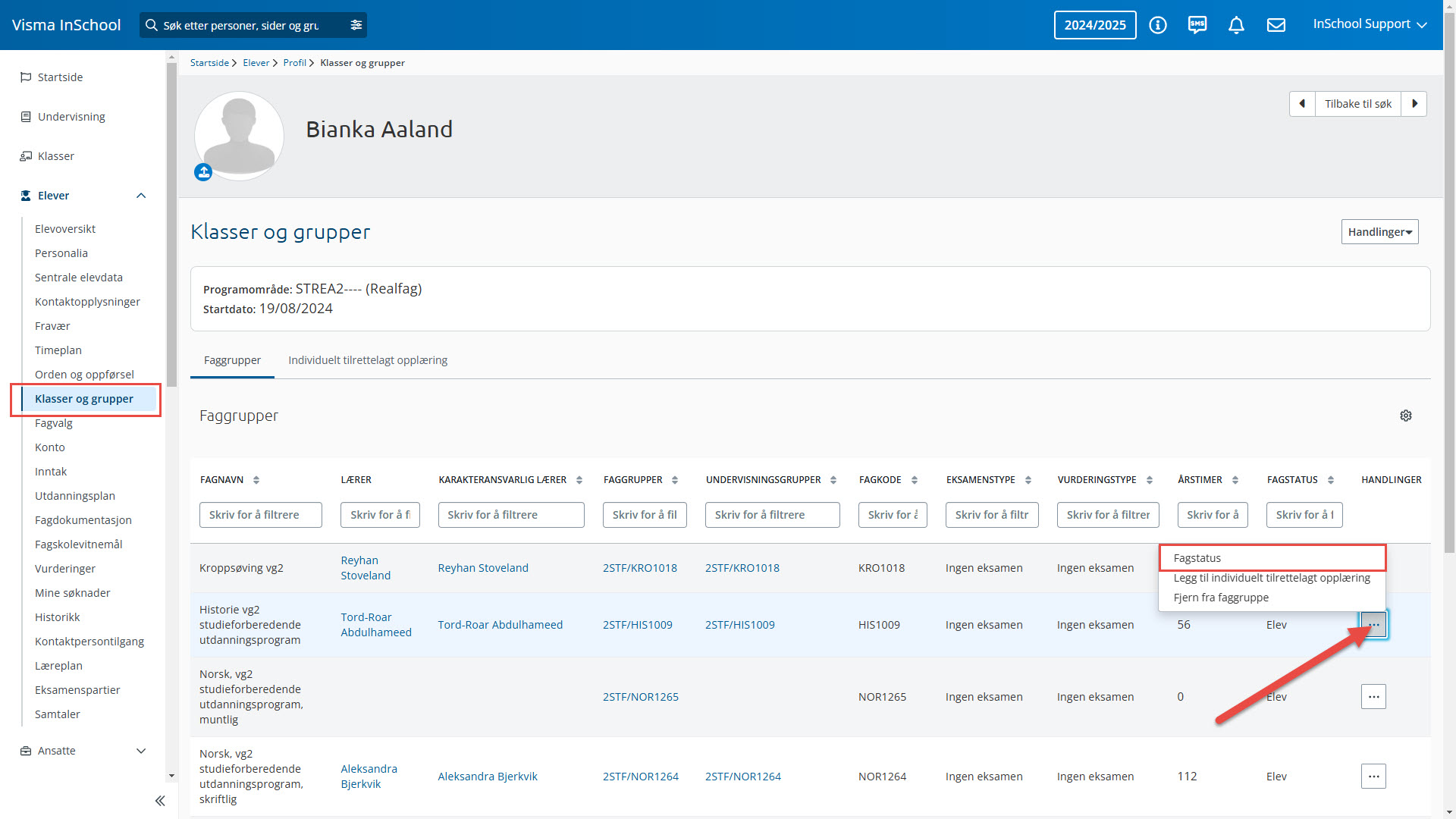Collapse sidebar with double chevron icon
1456x819 pixels.
160,801
